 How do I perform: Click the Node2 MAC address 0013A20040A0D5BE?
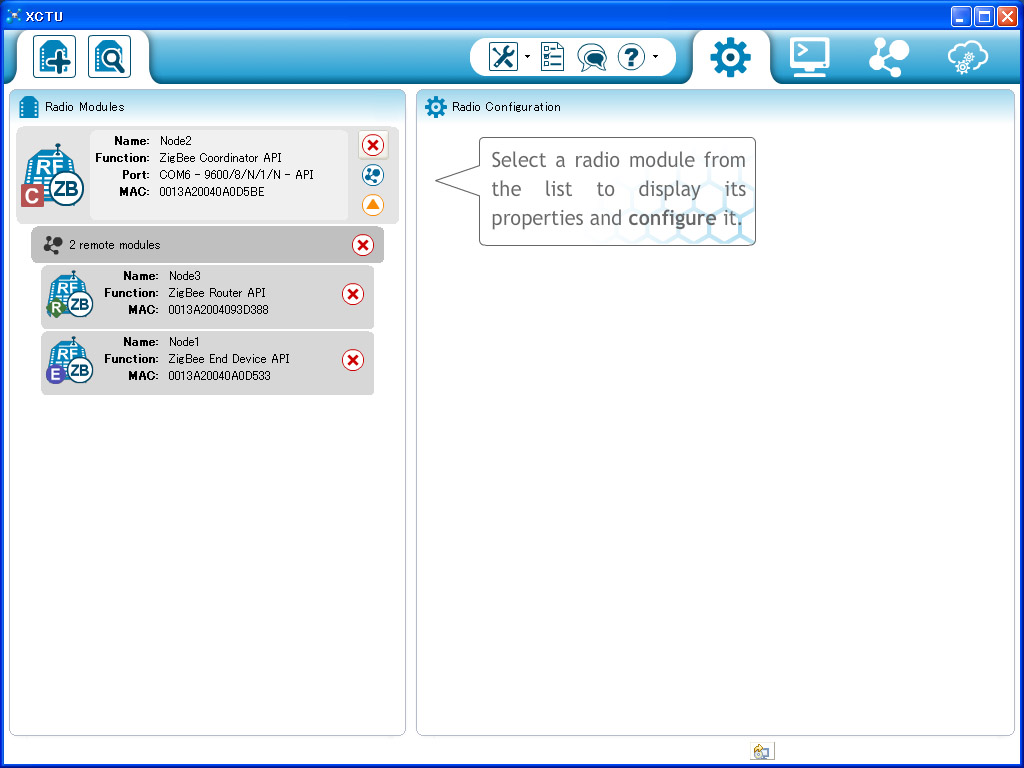212,192
